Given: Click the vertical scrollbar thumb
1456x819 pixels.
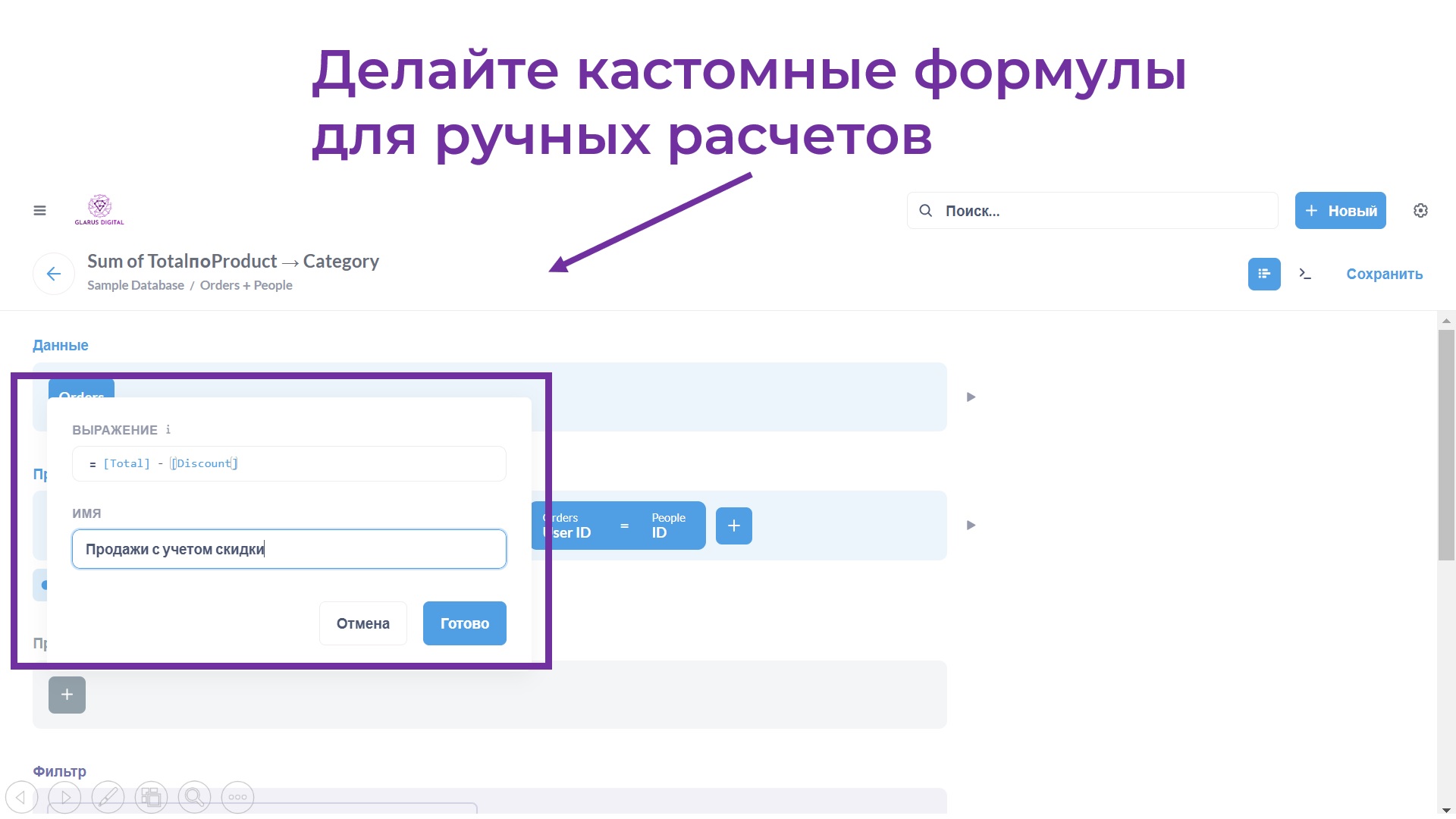Looking at the screenshot, I should (1446, 445).
